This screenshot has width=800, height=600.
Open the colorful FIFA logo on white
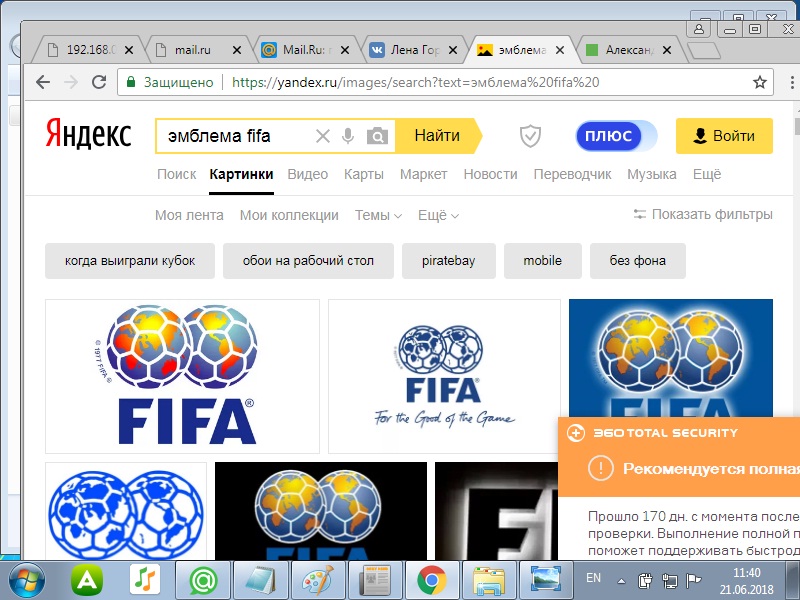pyautogui.click(x=182, y=376)
